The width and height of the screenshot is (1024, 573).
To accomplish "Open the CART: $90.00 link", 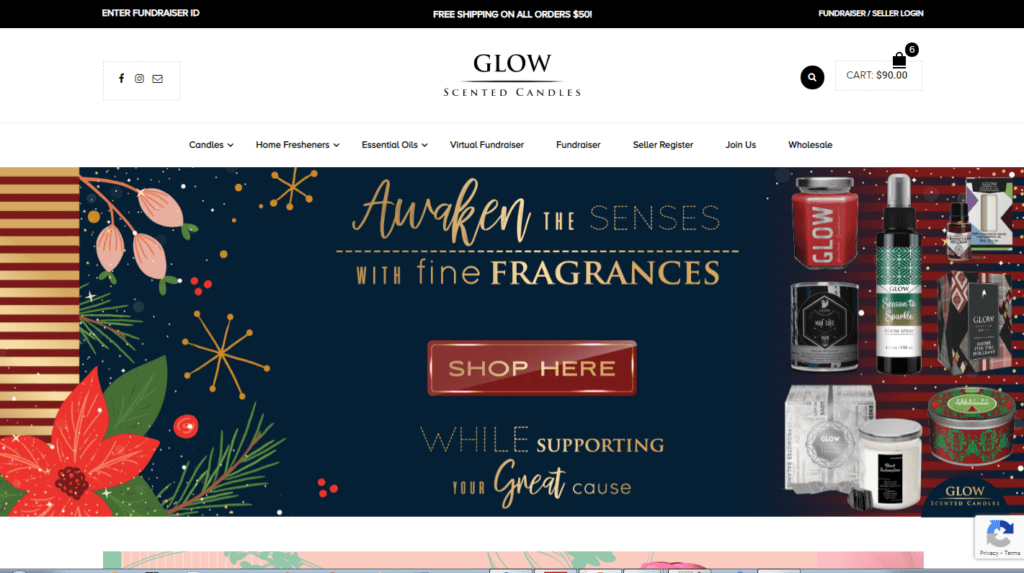I will (877, 75).
